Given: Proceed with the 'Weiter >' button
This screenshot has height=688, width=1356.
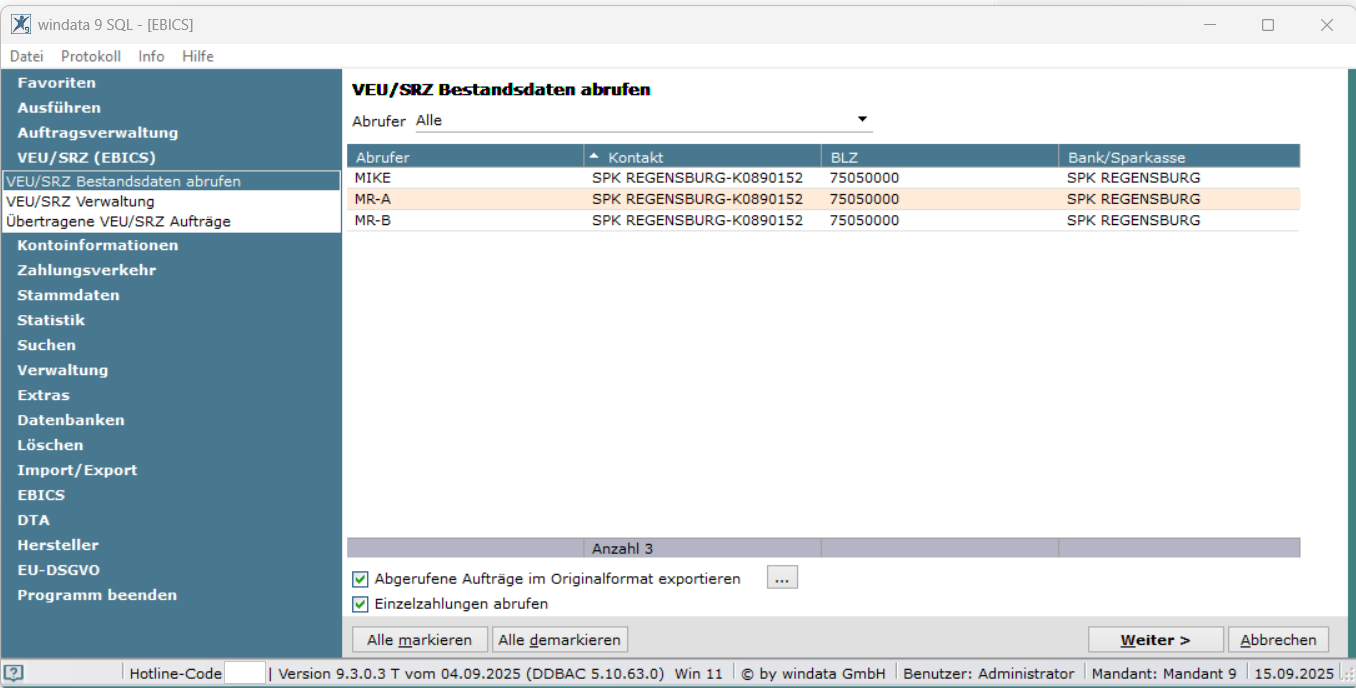Looking at the screenshot, I should (1156, 640).
